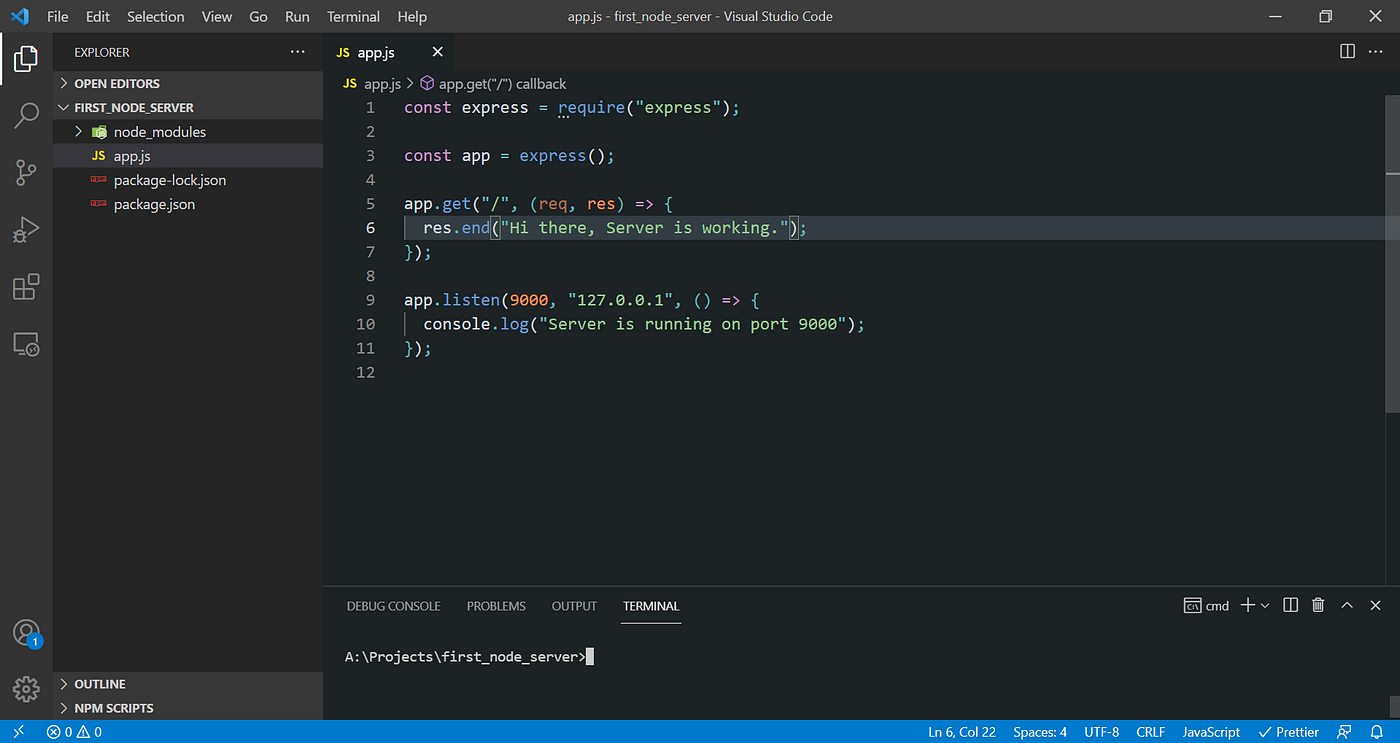Open the new terminal dropdown arrow
Image resolution: width=1400 pixels, height=743 pixels.
click(1265, 605)
